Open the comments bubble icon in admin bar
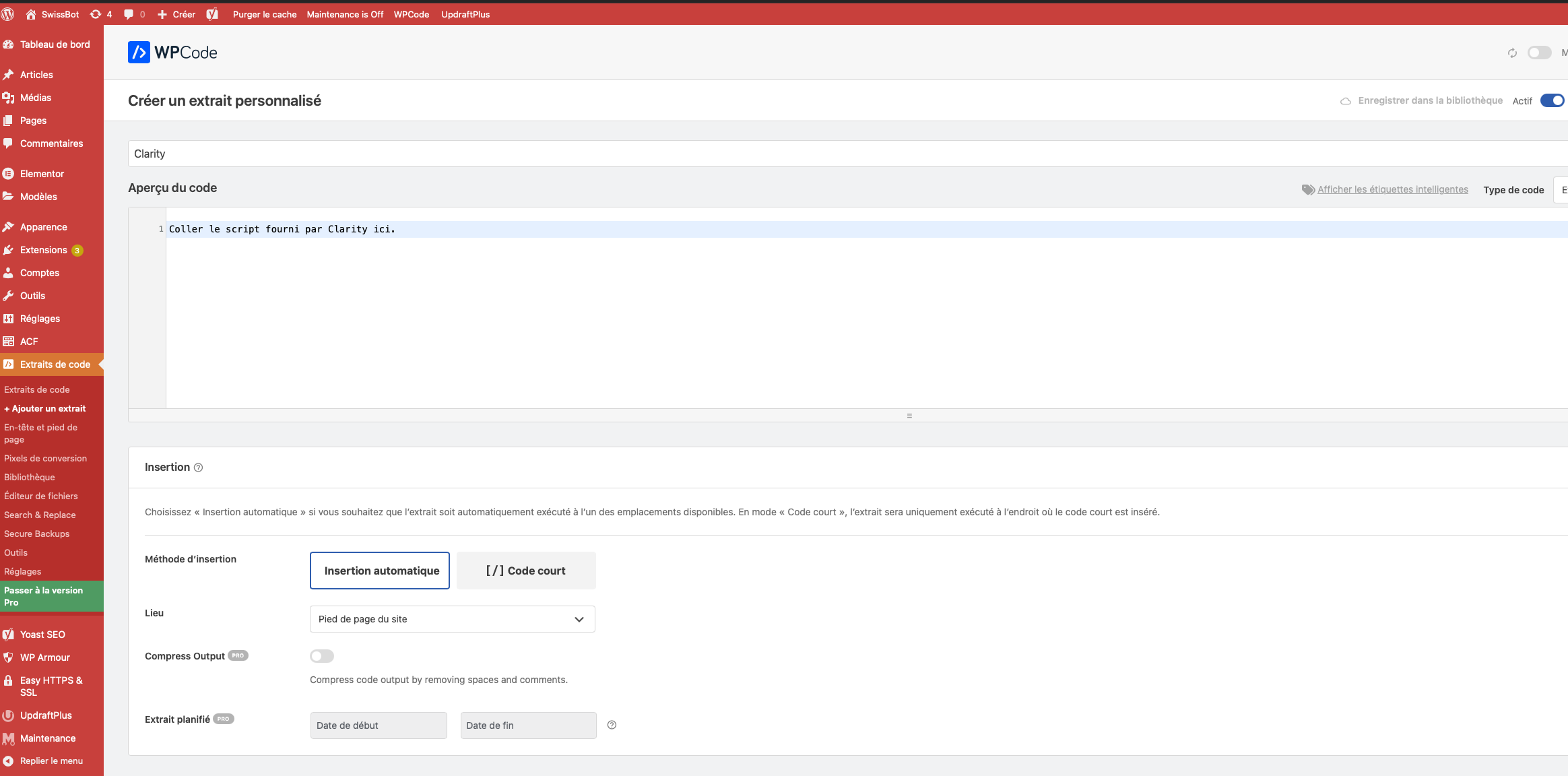Viewport: 1568px width, 776px height. pyautogui.click(x=129, y=13)
